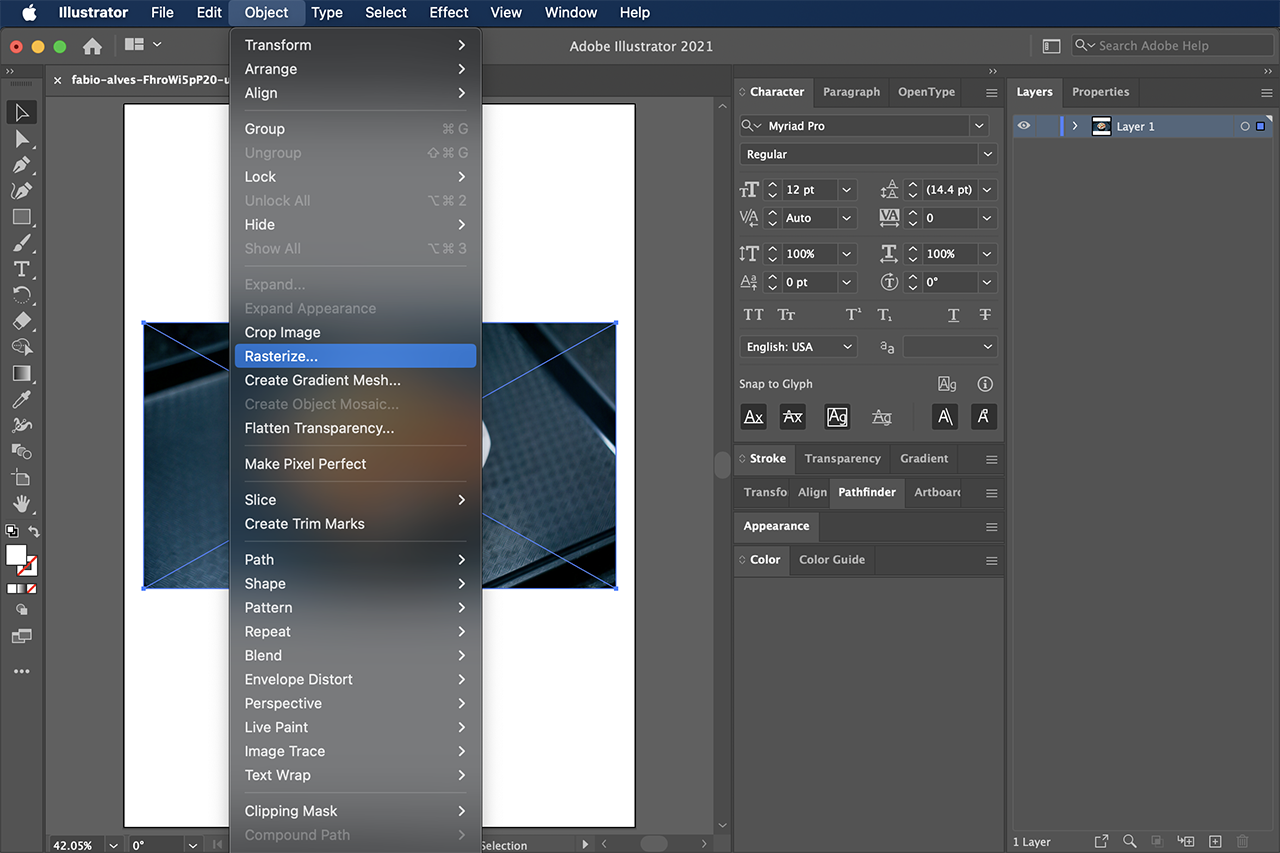
Task: Select the Eraser tool
Action: 22,321
